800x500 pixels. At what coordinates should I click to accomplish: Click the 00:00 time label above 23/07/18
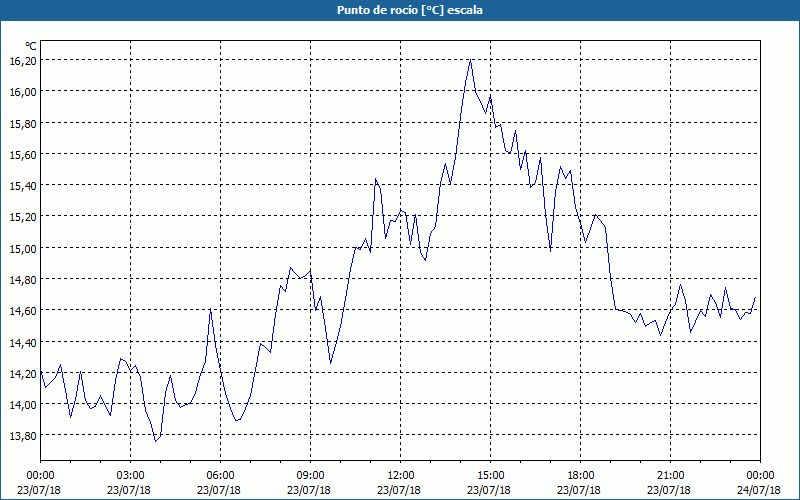pyautogui.click(x=40, y=476)
